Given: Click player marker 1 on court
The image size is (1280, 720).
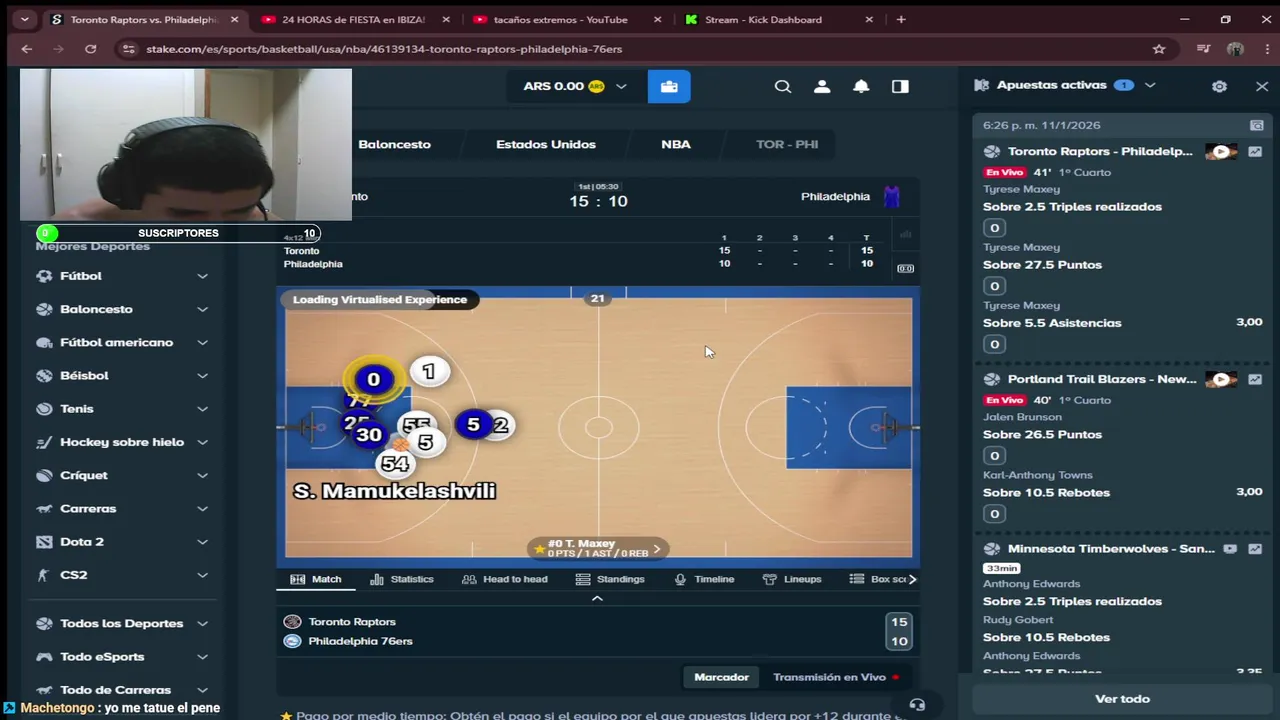Looking at the screenshot, I should [x=429, y=372].
